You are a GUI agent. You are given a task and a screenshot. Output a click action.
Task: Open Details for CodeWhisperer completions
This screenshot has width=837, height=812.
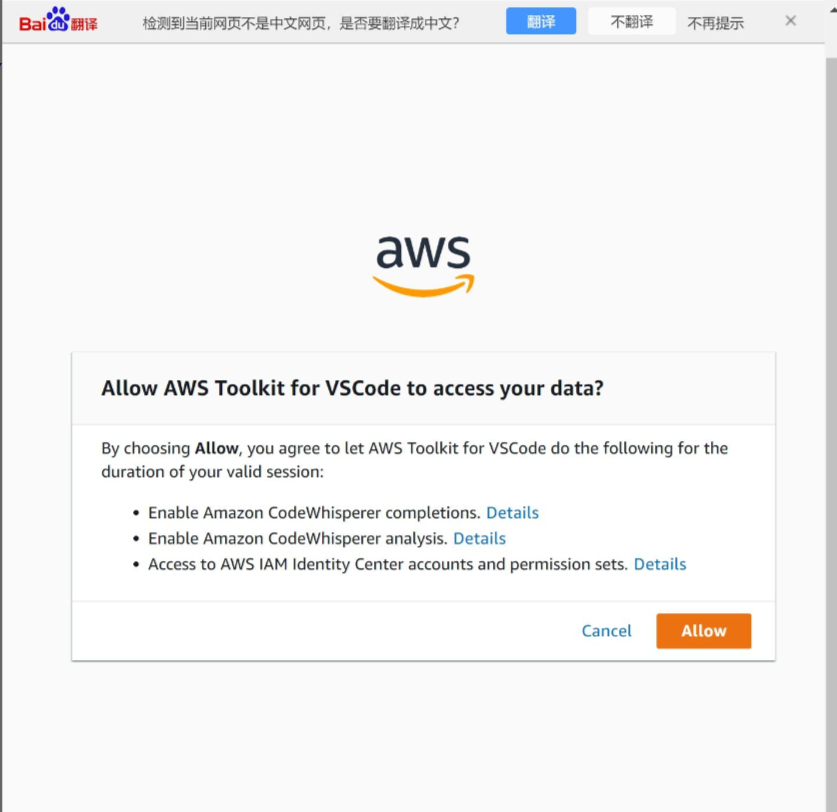tap(512, 513)
